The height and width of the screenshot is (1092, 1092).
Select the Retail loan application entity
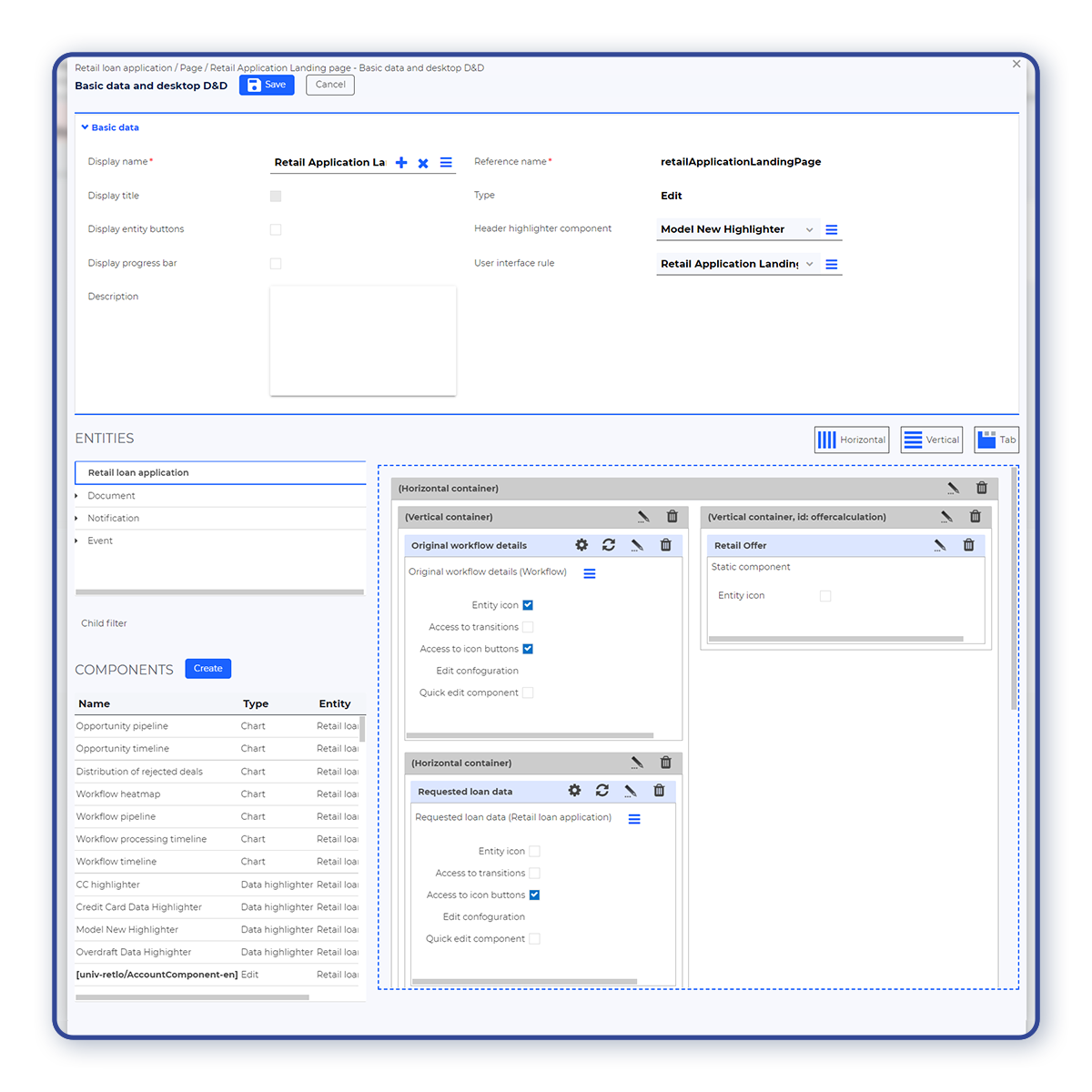click(x=138, y=473)
